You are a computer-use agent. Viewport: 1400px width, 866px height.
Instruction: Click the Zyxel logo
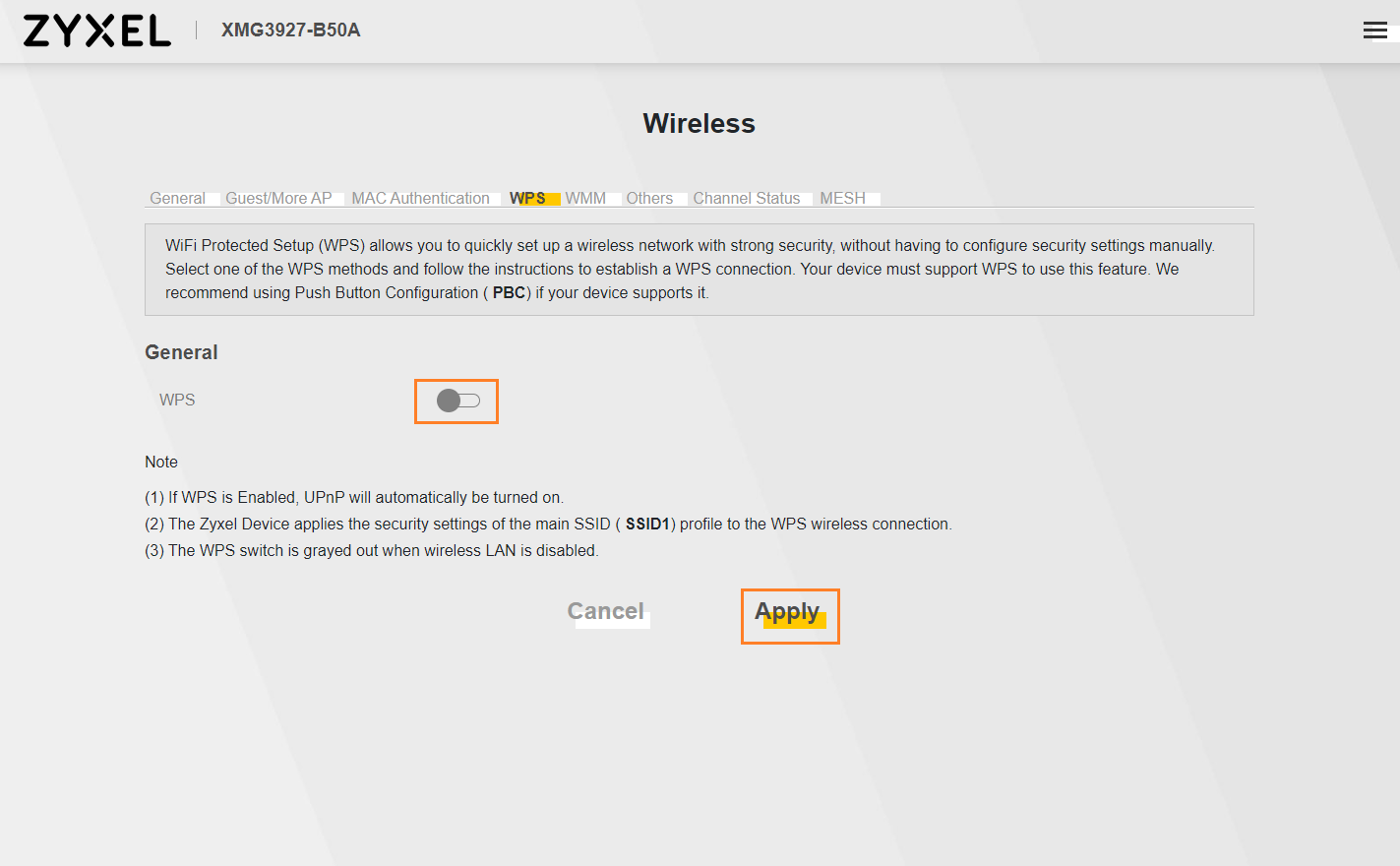(96, 31)
